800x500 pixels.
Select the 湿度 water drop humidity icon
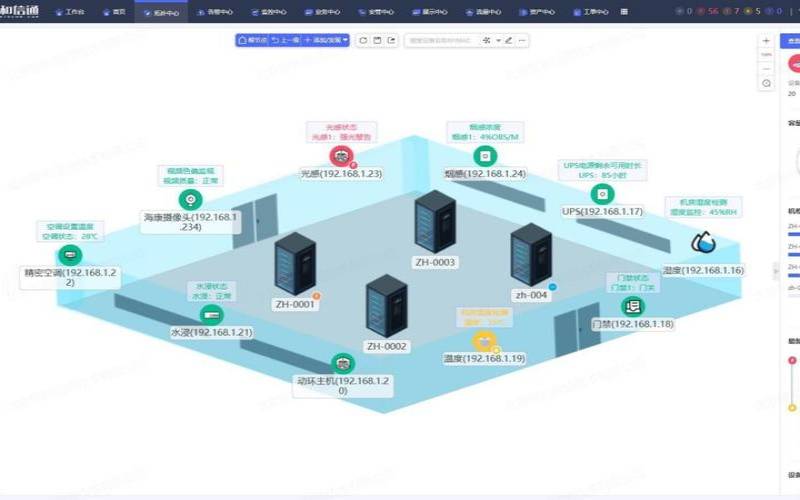(704, 242)
